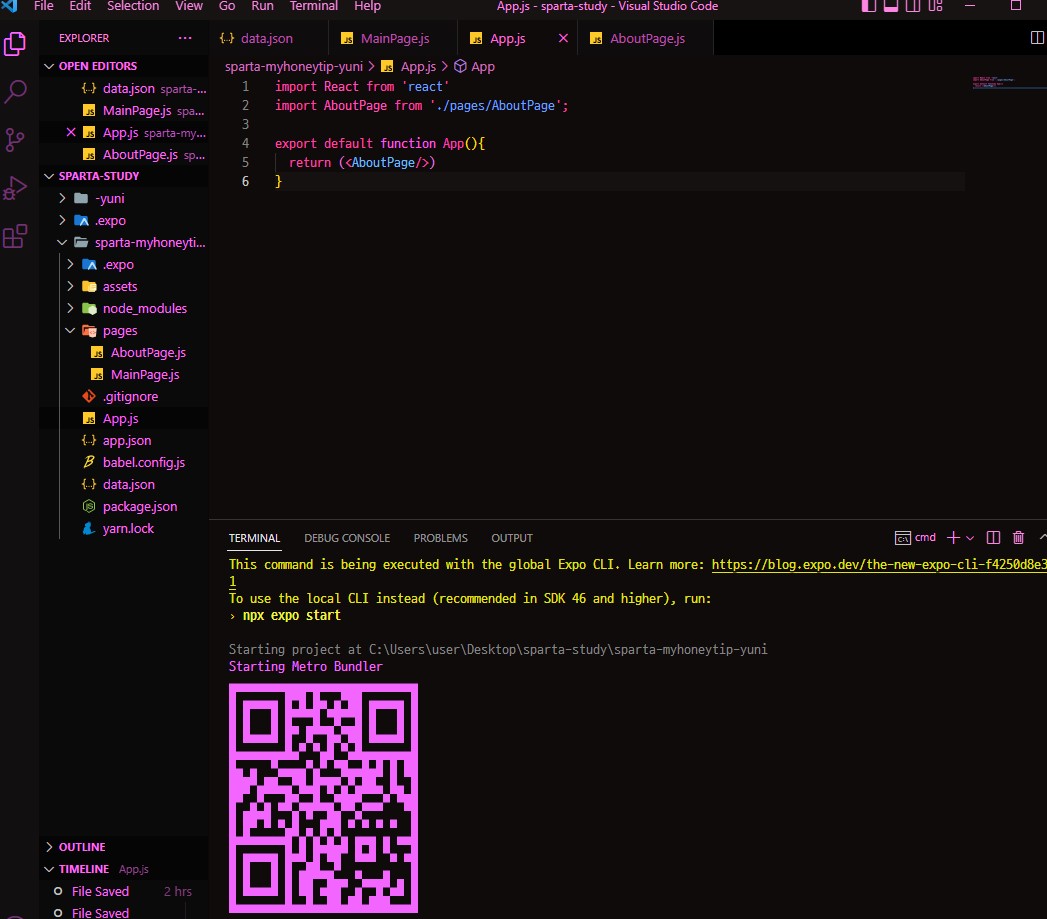Switch to the Problems panel tab
1047x919 pixels.
[441, 538]
